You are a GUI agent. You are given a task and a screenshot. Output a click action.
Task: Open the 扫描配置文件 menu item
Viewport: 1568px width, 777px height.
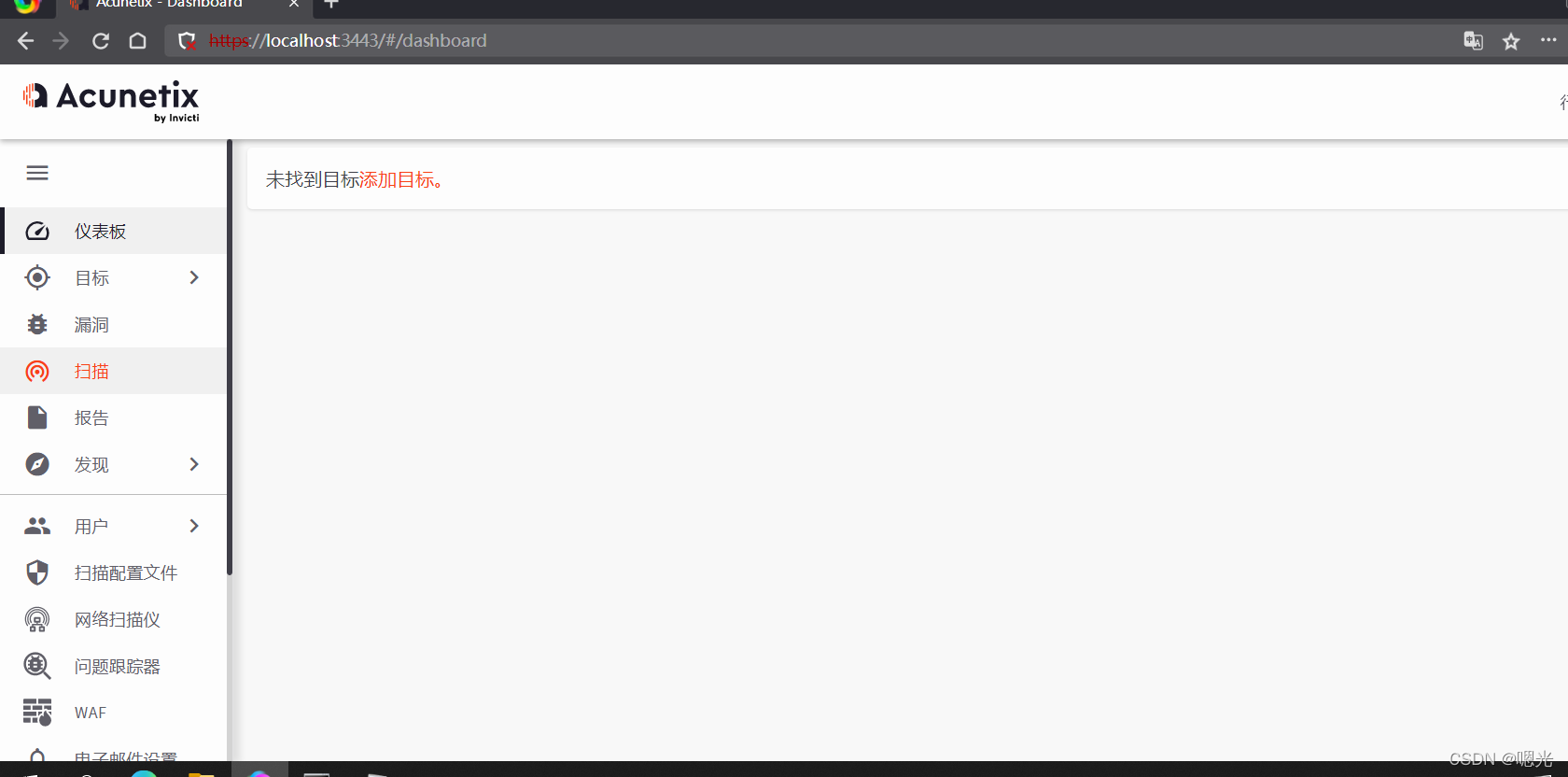(x=114, y=572)
